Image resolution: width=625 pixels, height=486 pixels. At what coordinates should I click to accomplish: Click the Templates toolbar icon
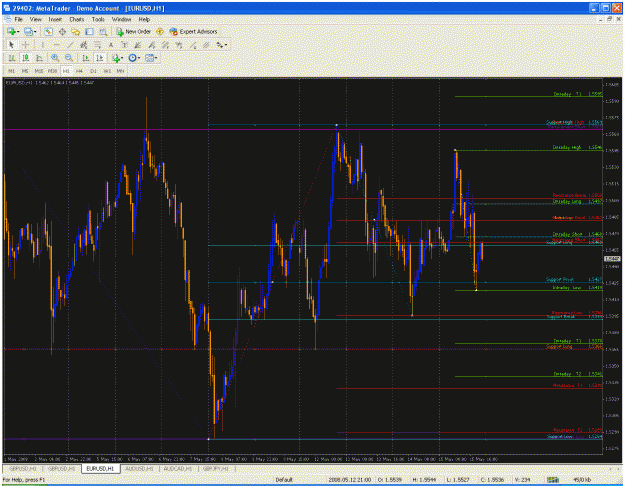[x=149, y=58]
